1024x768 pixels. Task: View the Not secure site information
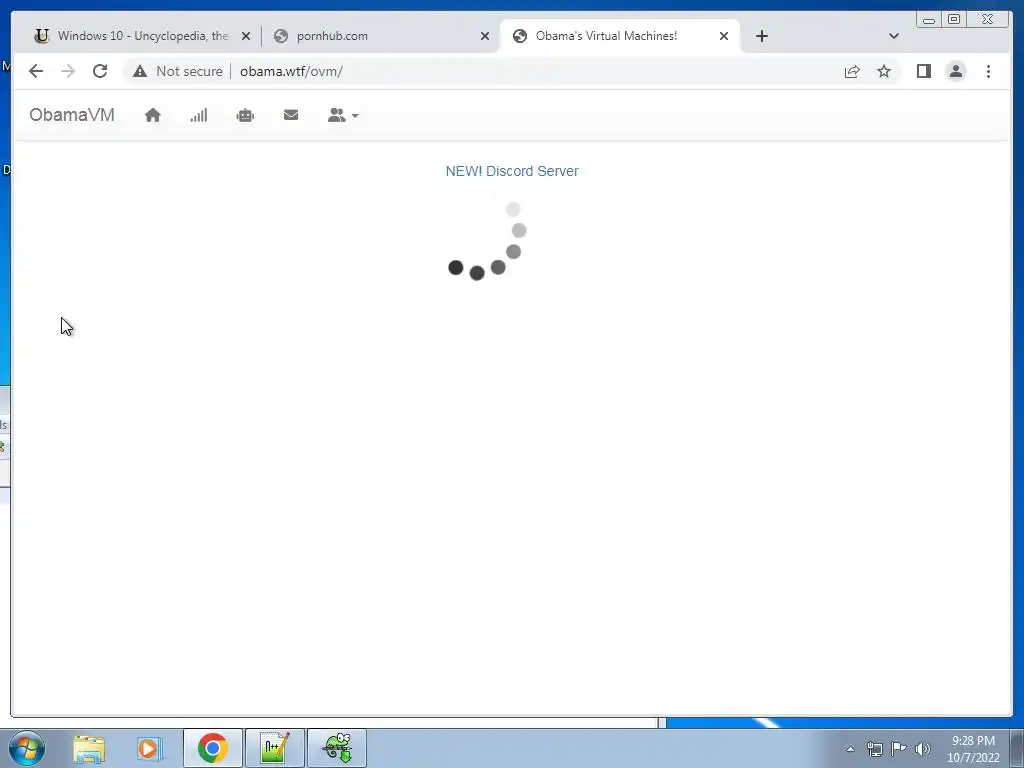(178, 71)
